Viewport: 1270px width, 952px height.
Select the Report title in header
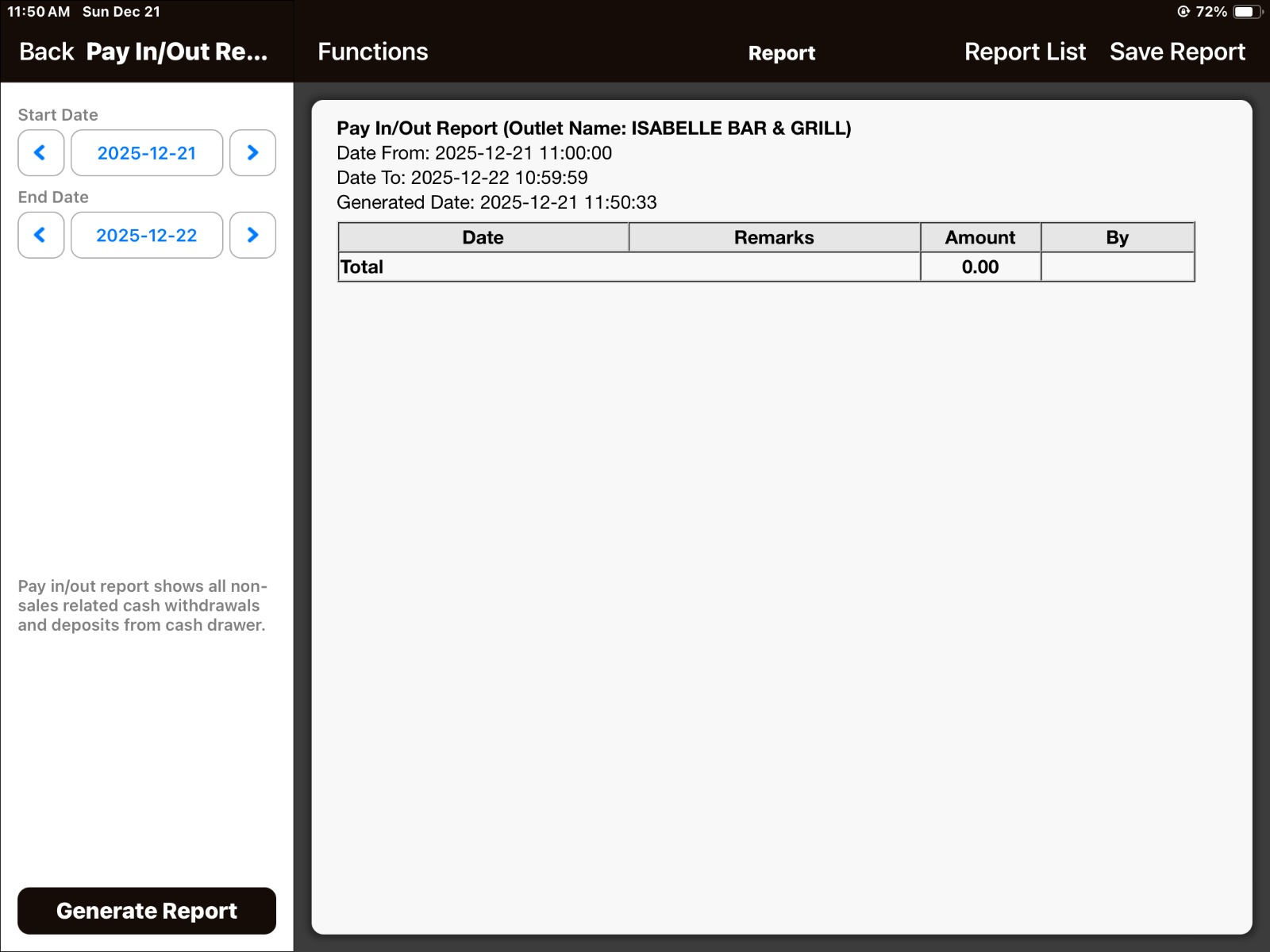tap(781, 53)
